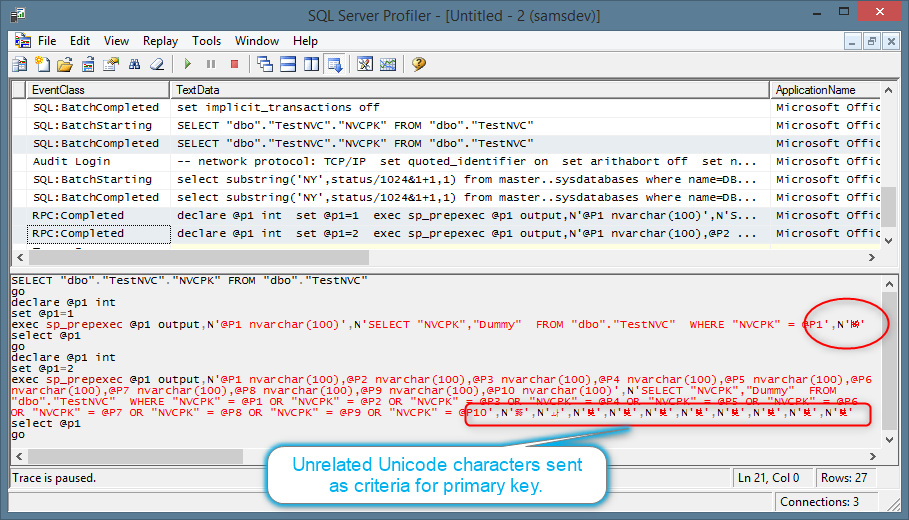Open Help with question mark icon
This screenshot has width=909, height=520.
(419, 64)
